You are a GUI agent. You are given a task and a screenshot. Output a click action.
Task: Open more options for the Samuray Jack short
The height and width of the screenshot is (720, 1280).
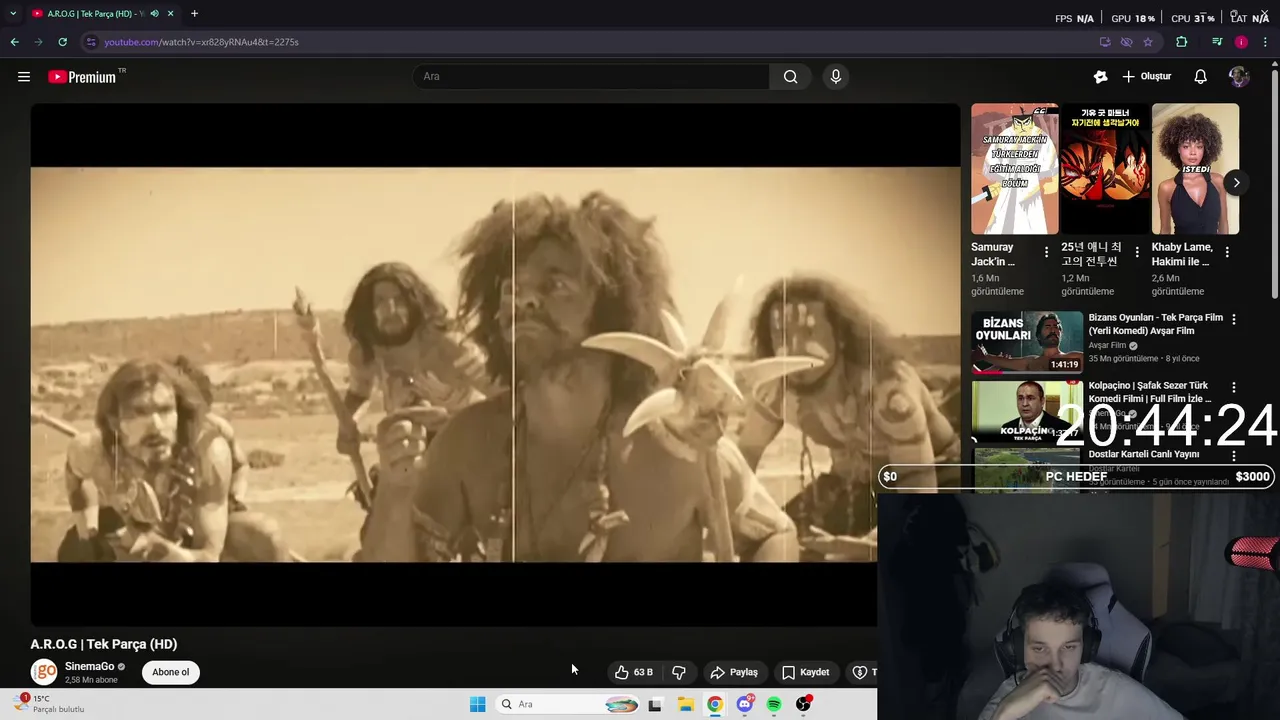click(1046, 252)
